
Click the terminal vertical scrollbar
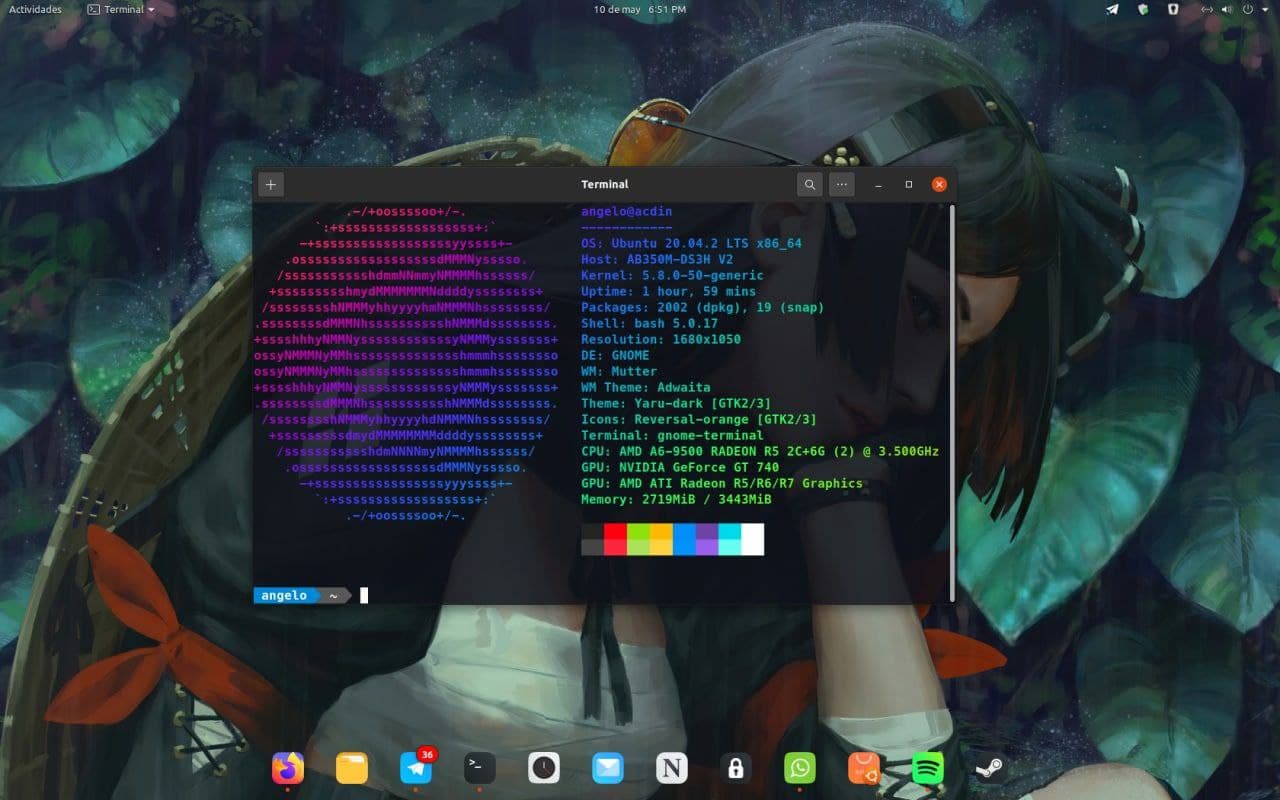tap(951, 400)
